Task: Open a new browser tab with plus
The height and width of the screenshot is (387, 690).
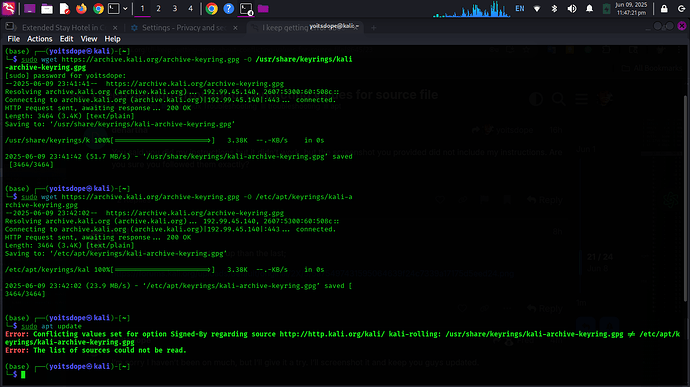Action: (374, 28)
